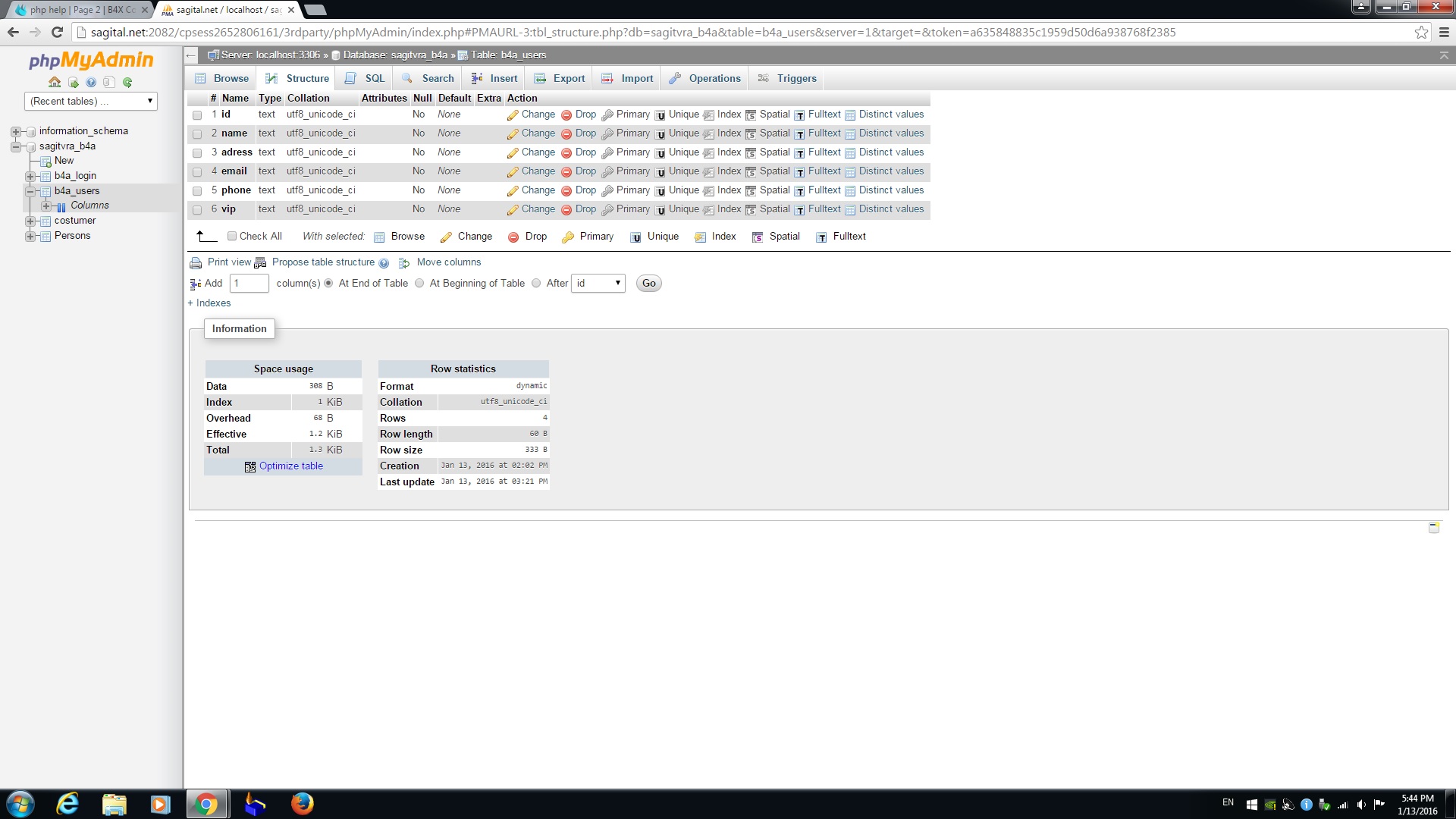Open phpMyAdmin documentation help icon
The height and width of the screenshot is (819, 1456).
(91, 82)
